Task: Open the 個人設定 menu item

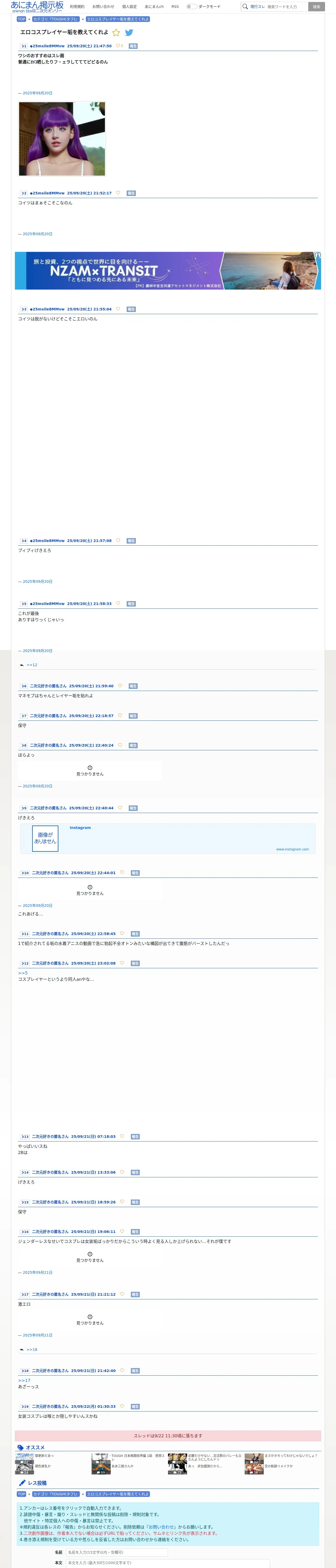Action: (x=129, y=7)
